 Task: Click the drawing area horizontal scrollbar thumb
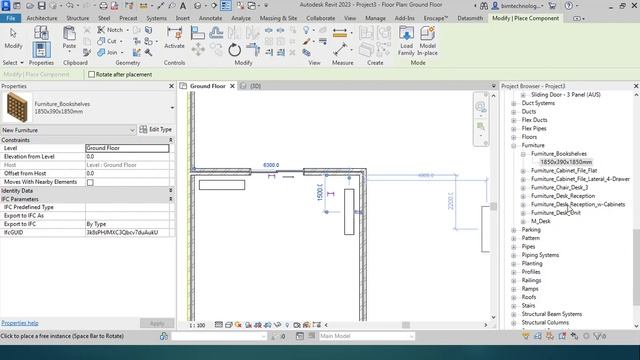(x=406, y=325)
